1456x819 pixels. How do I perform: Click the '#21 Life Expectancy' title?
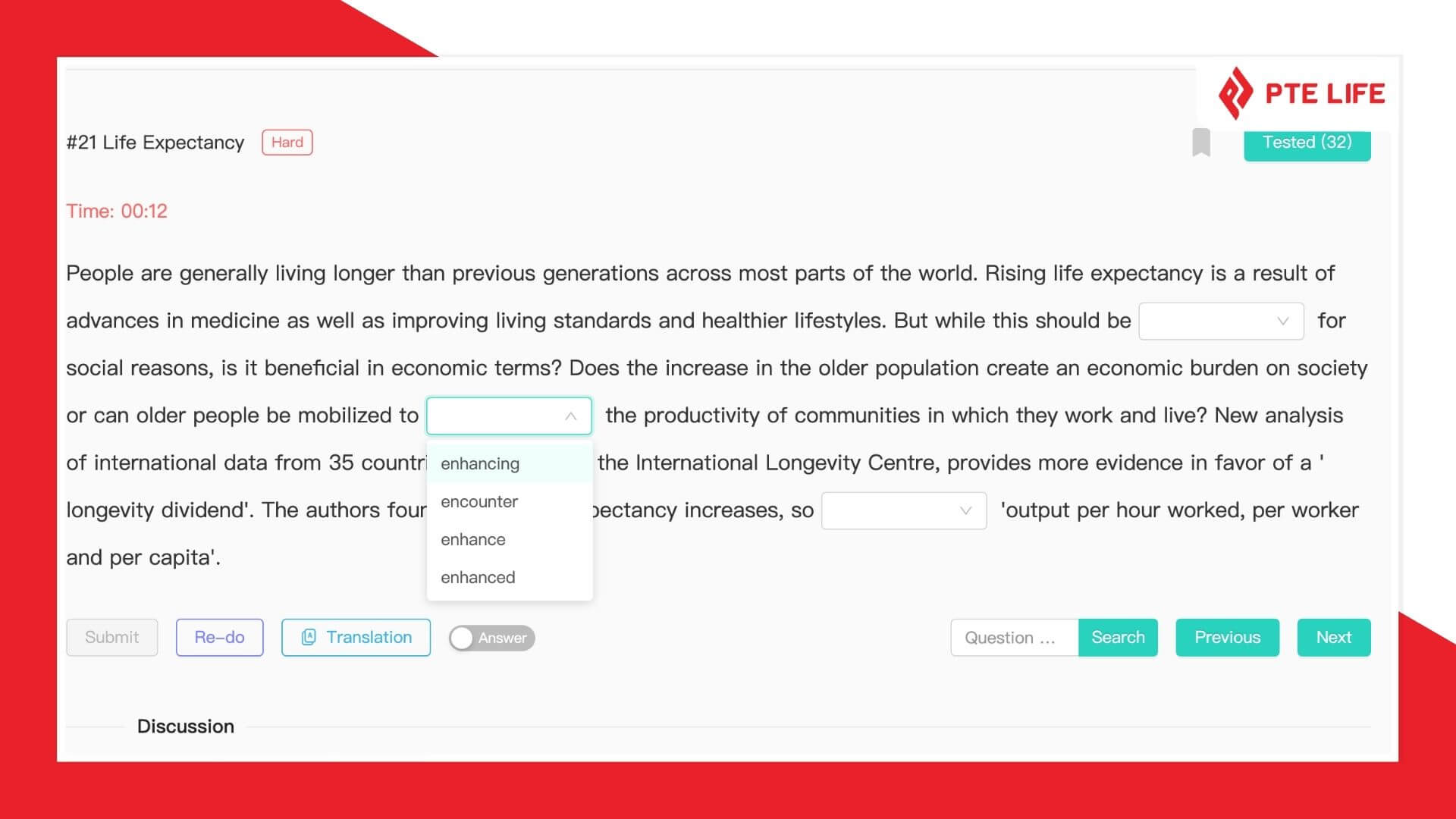click(x=155, y=143)
